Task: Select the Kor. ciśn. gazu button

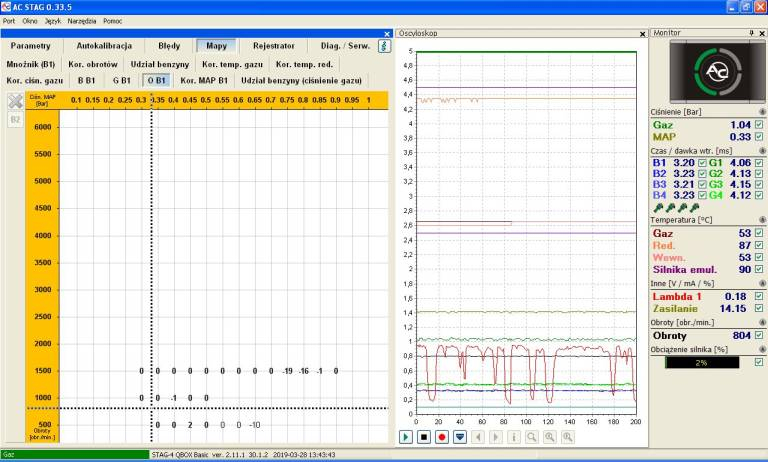Action: pos(35,80)
